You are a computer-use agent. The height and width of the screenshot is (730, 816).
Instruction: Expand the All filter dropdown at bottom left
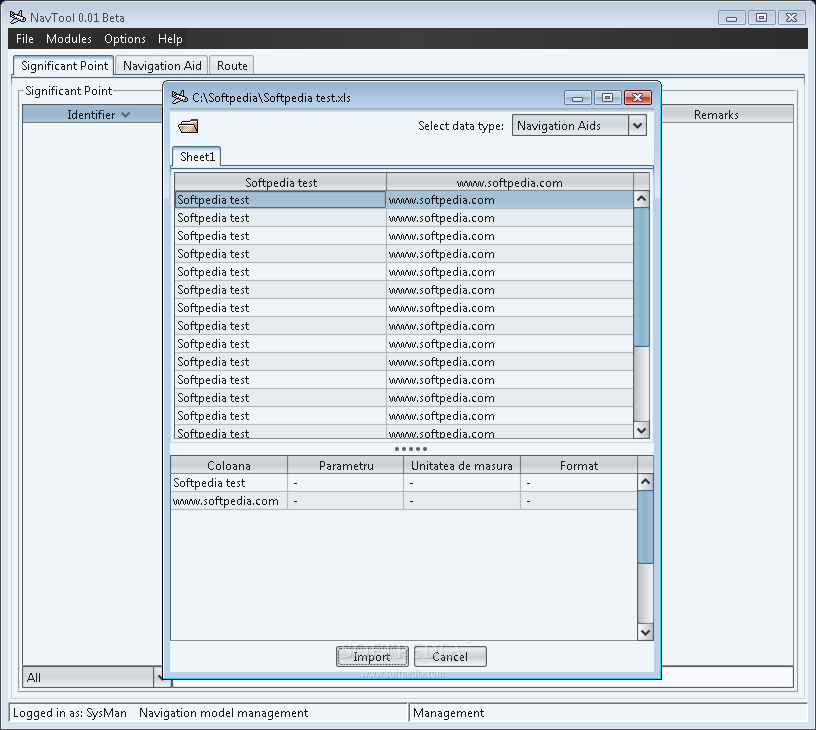159,677
